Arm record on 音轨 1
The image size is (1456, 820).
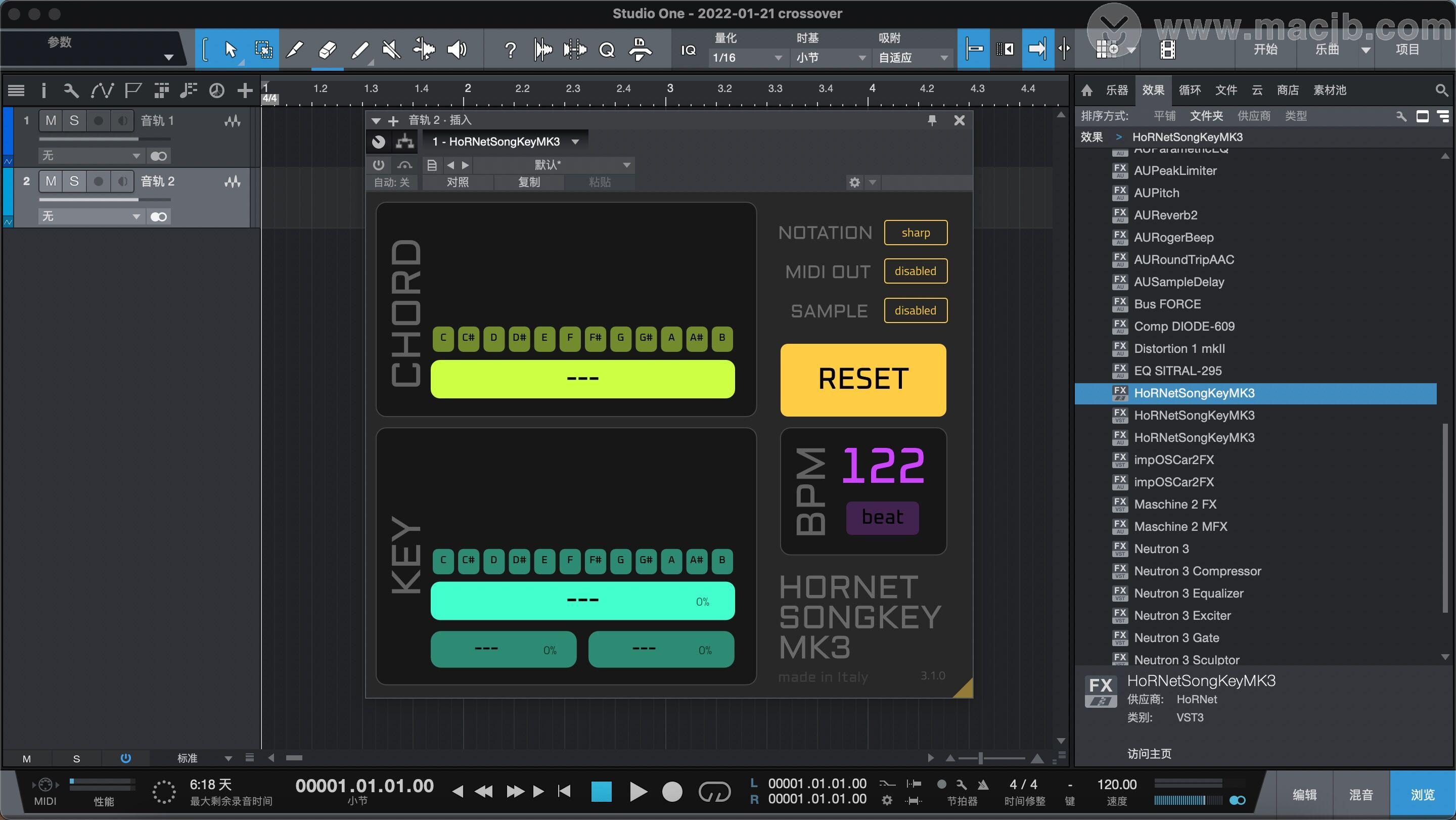point(99,120)
